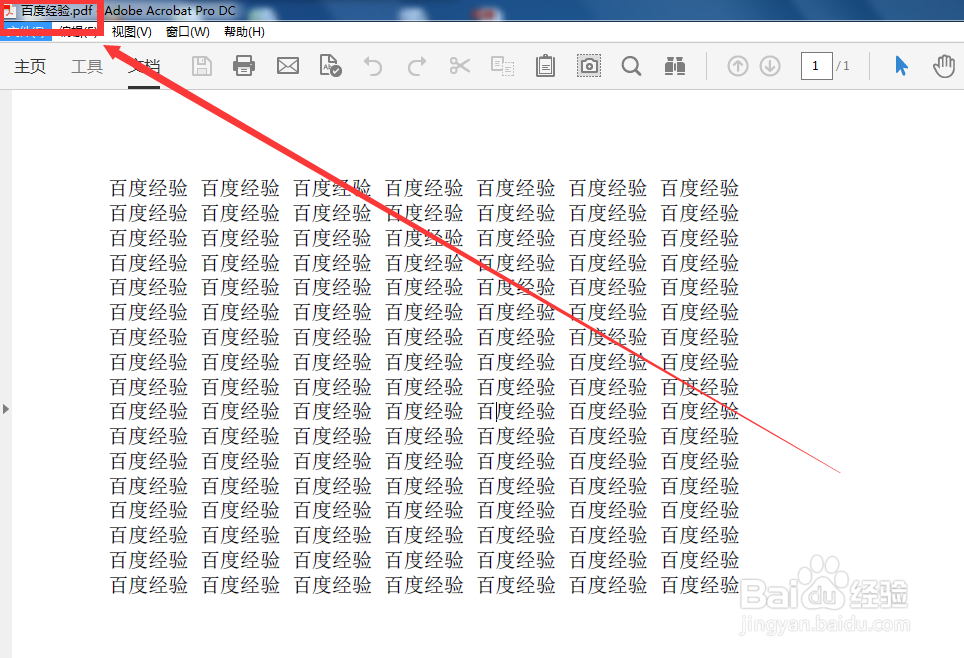Go to next page down arrow

[770, 66]
